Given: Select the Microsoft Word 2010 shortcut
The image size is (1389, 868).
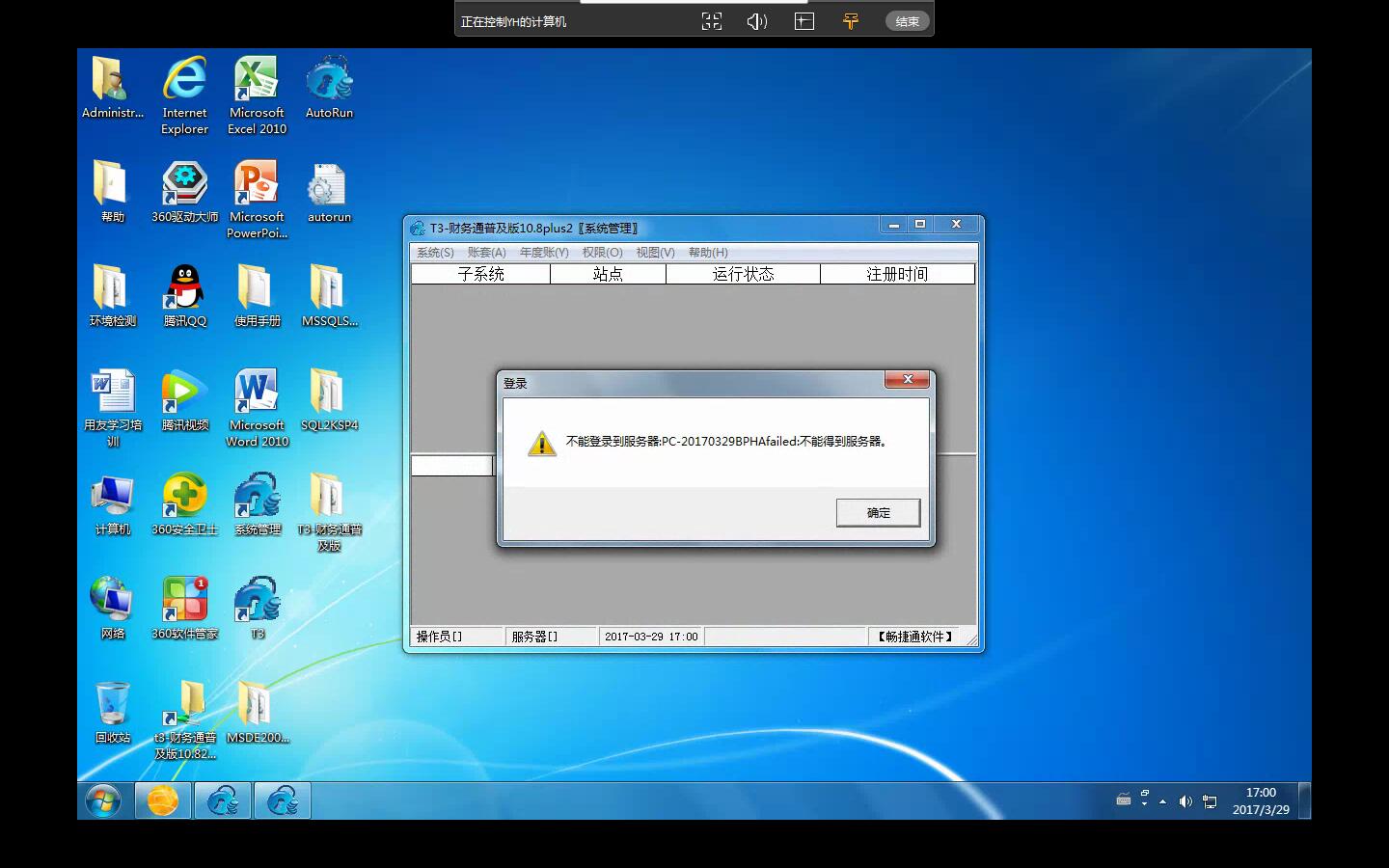Looking at the screenshot, I should 257,408.
